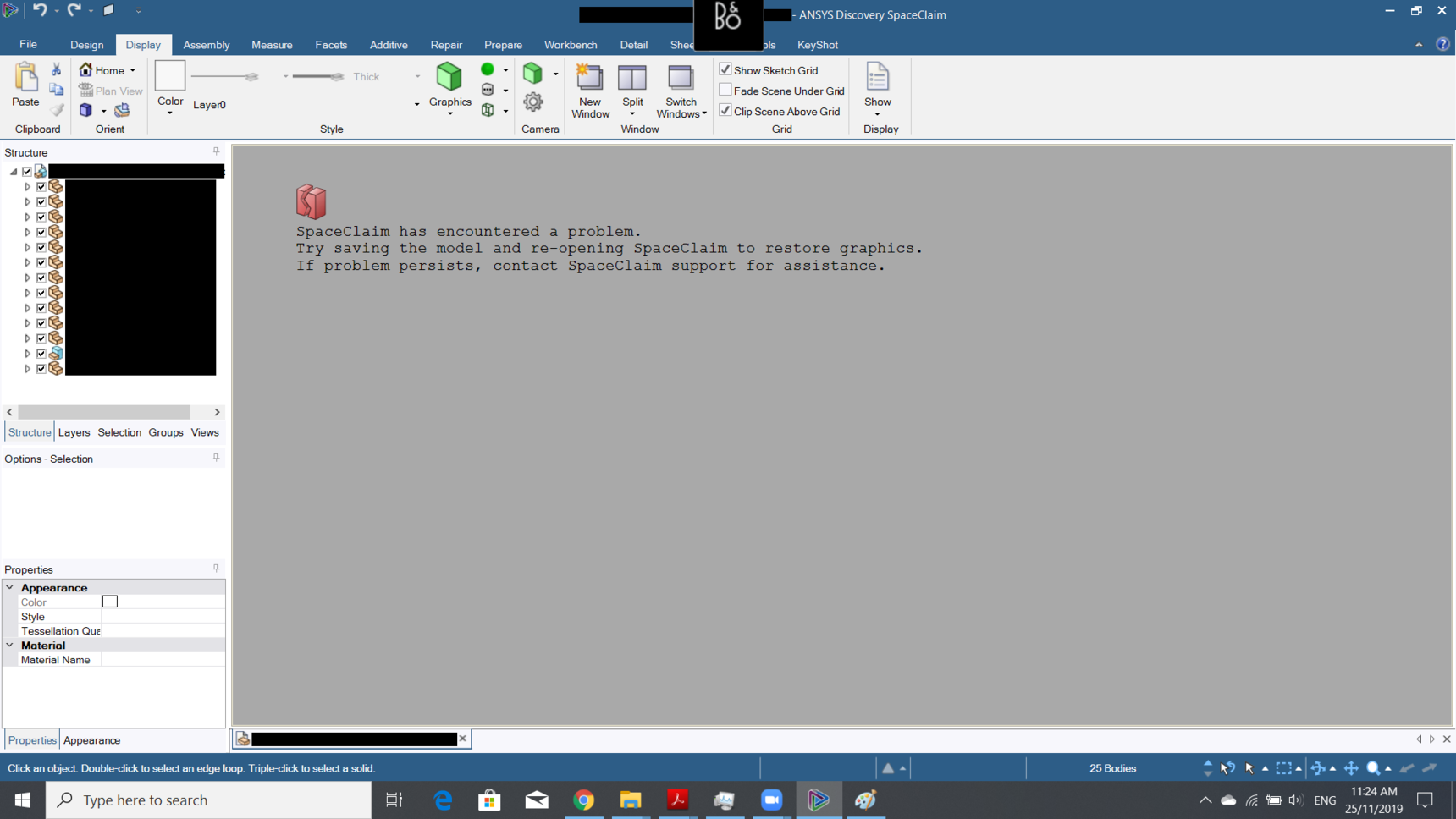This screenshot has width=1456, height=819.
Task: Open the Facets ribbon tab
Action: [331, 45]
